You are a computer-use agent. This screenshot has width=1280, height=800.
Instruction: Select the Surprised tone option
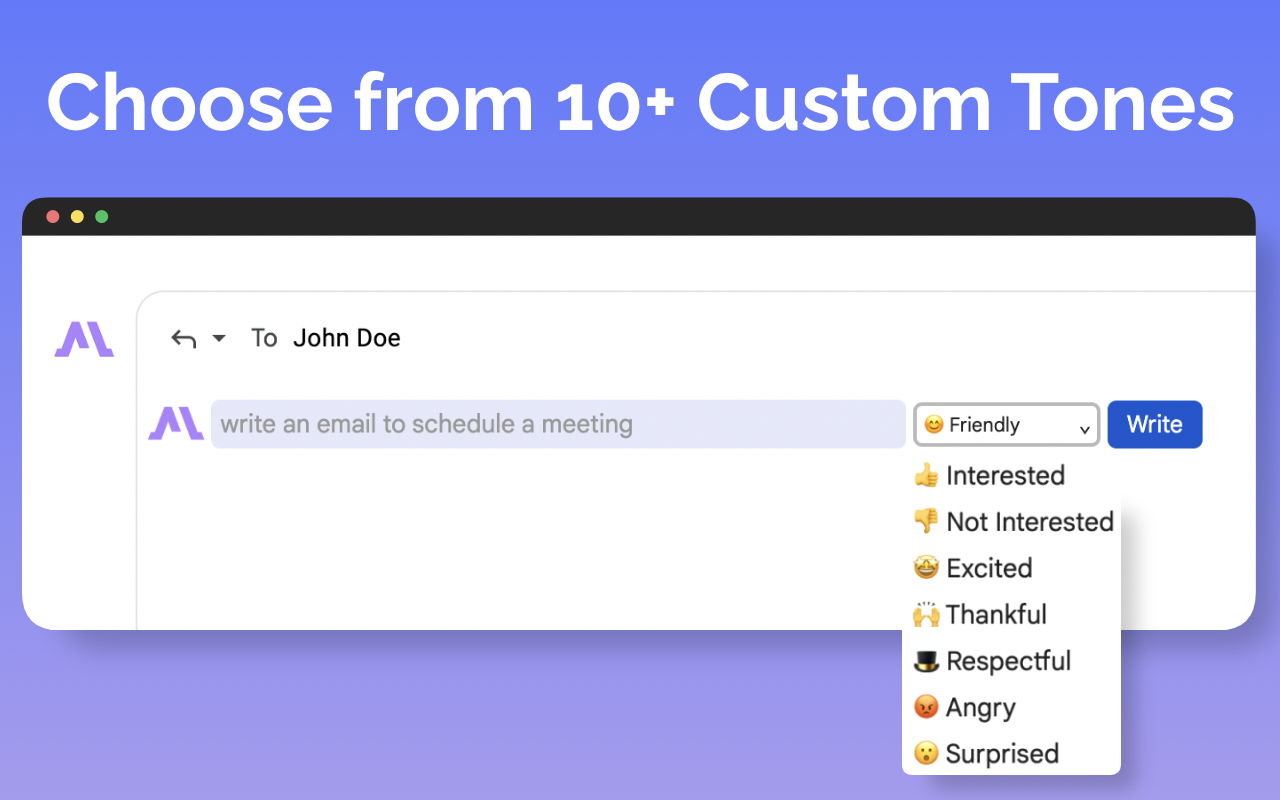tap(986, 753)
